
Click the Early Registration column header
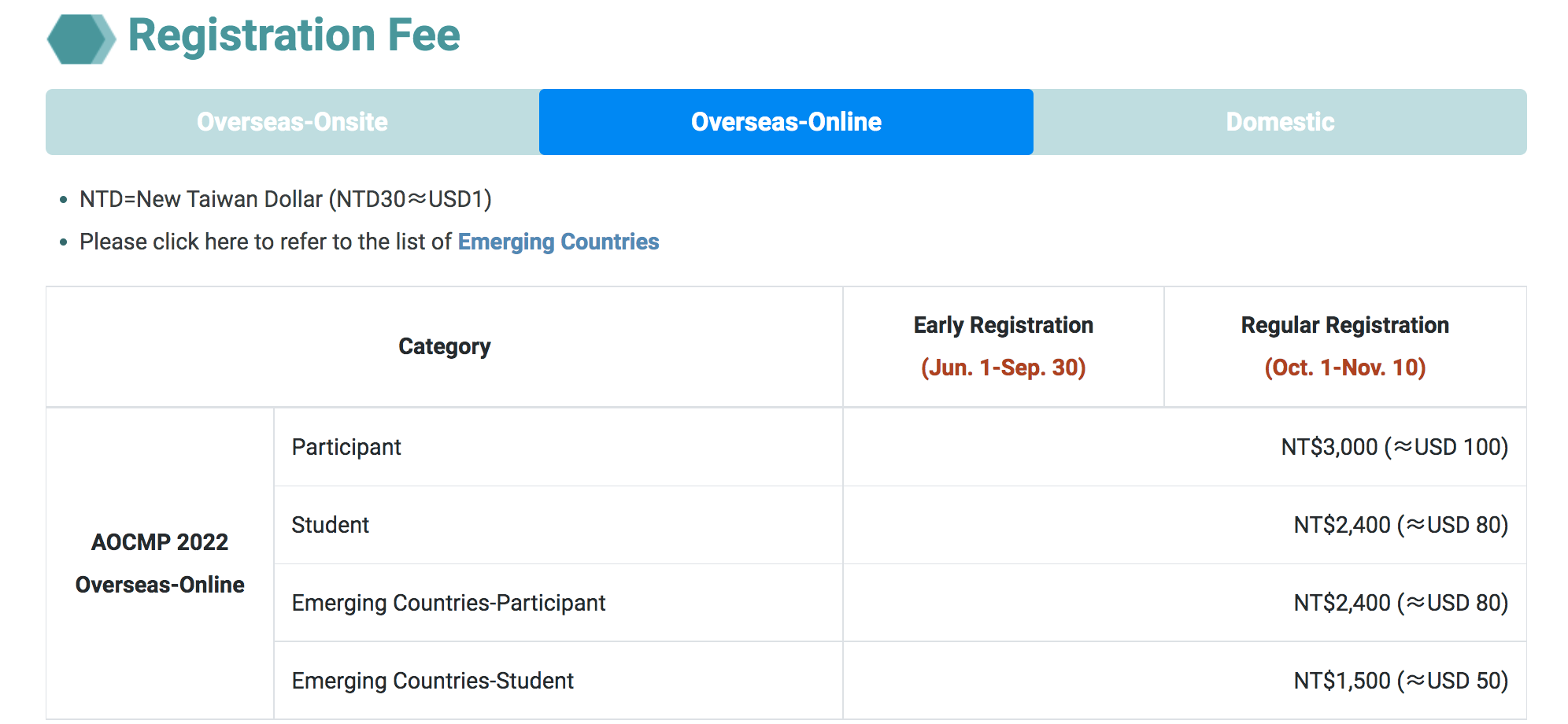1003,325
